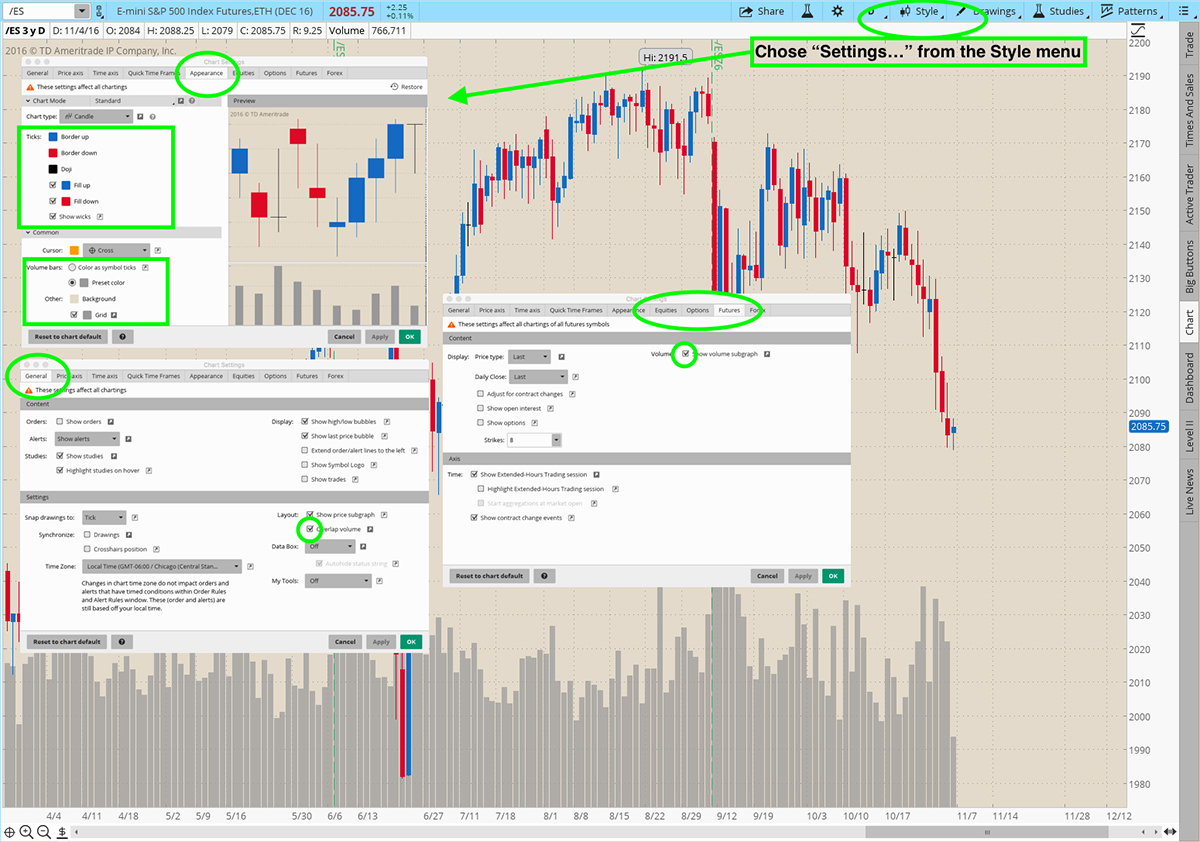The image size is (1200, 842).
Task: Click OK in the Futures dialog
Action: pos(832,576)
